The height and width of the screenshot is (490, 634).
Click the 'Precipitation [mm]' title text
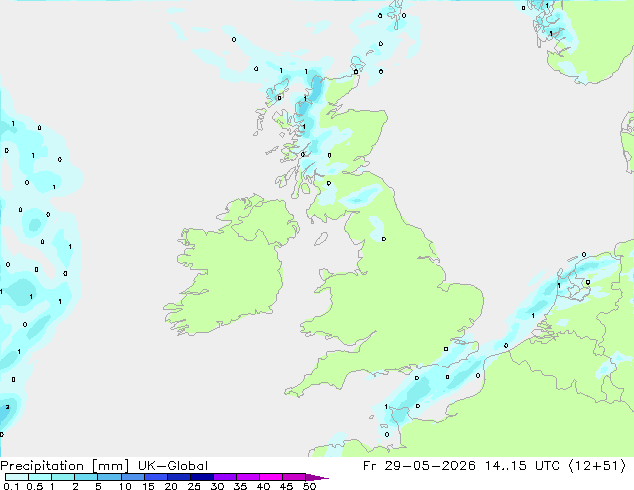pyautogui.click(x=65, y=466)
